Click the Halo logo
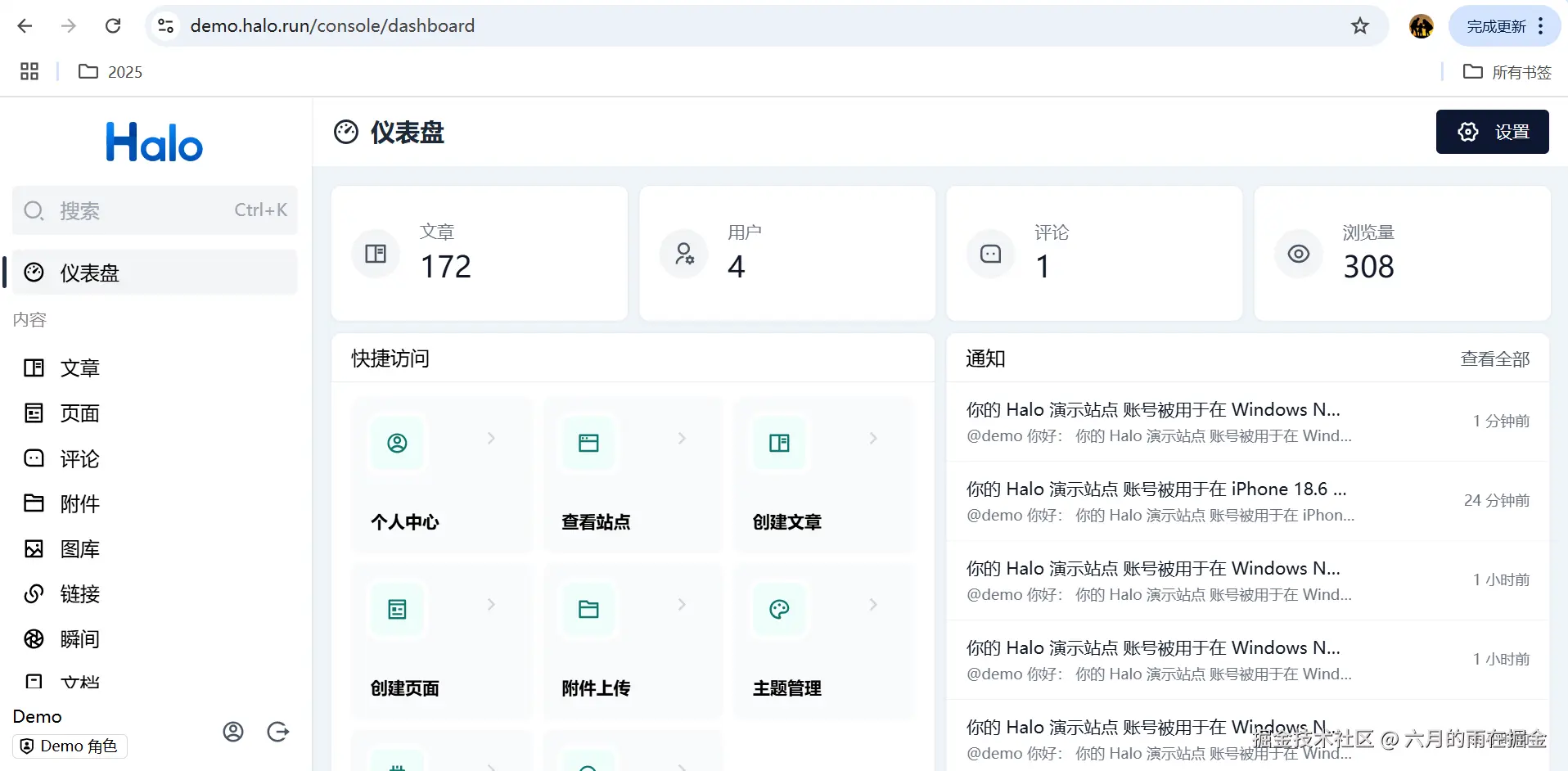Screen dimensions: 1568x771 point(155,142)
